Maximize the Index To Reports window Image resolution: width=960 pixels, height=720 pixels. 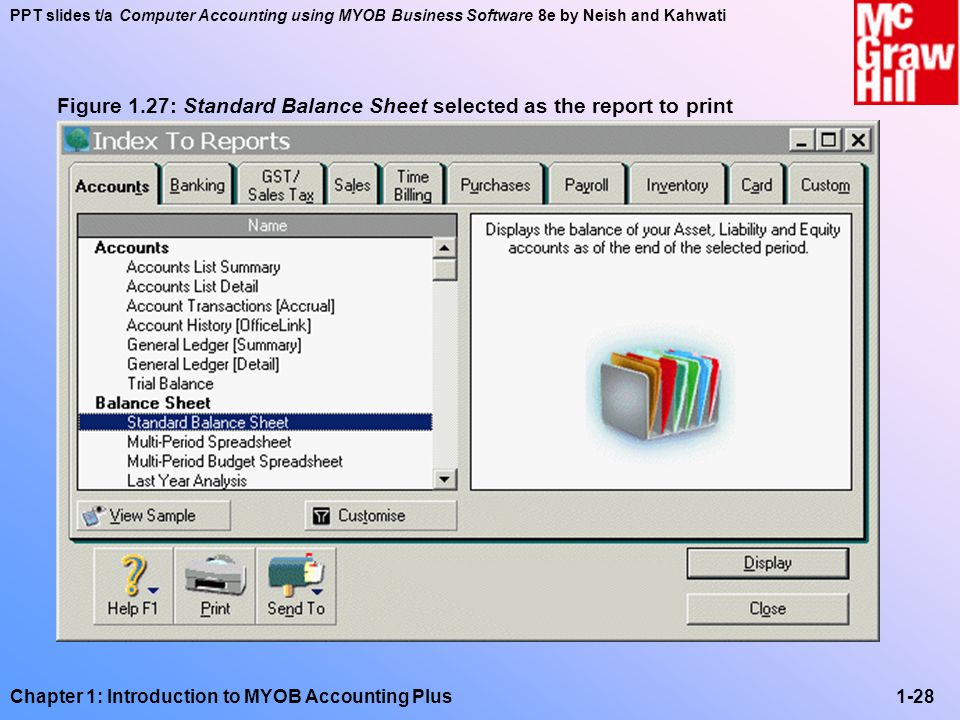(x=829, y=140)
